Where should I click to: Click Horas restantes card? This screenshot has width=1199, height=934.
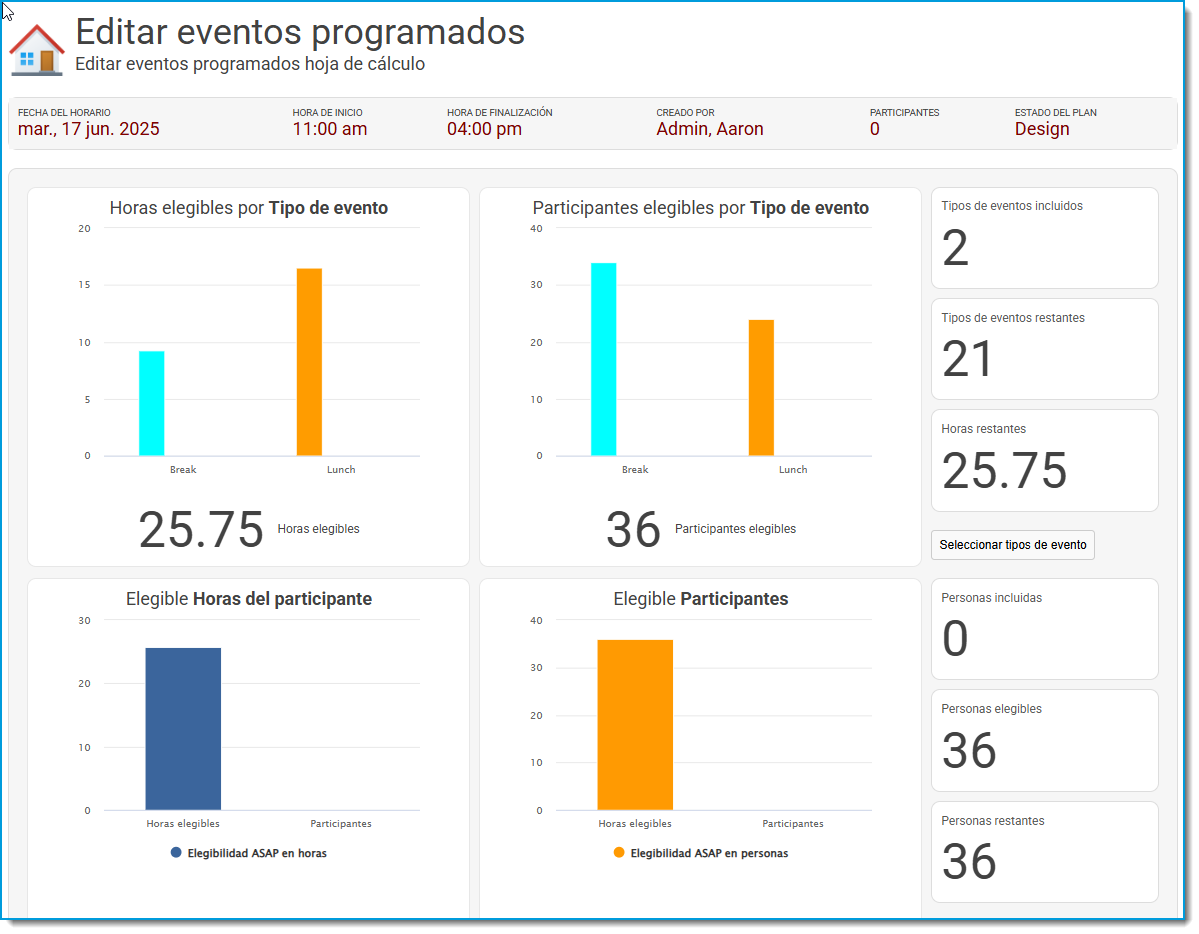point(1045,460)
